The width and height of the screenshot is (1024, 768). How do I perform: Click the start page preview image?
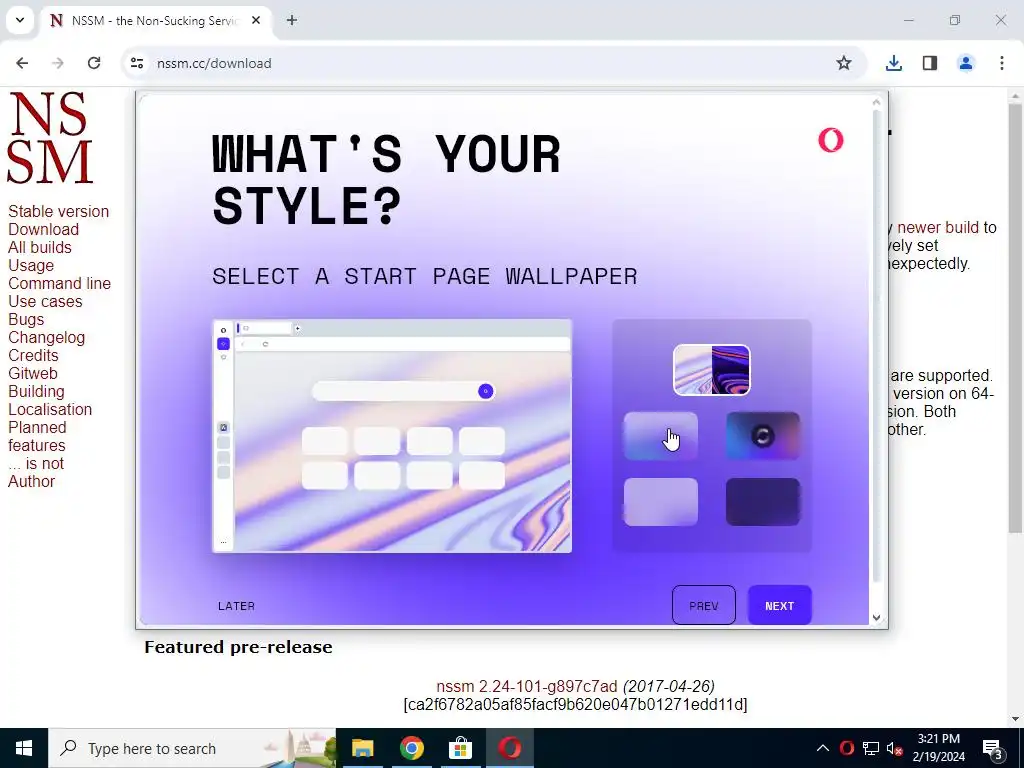pyautogui.click(x=392, y=436)
